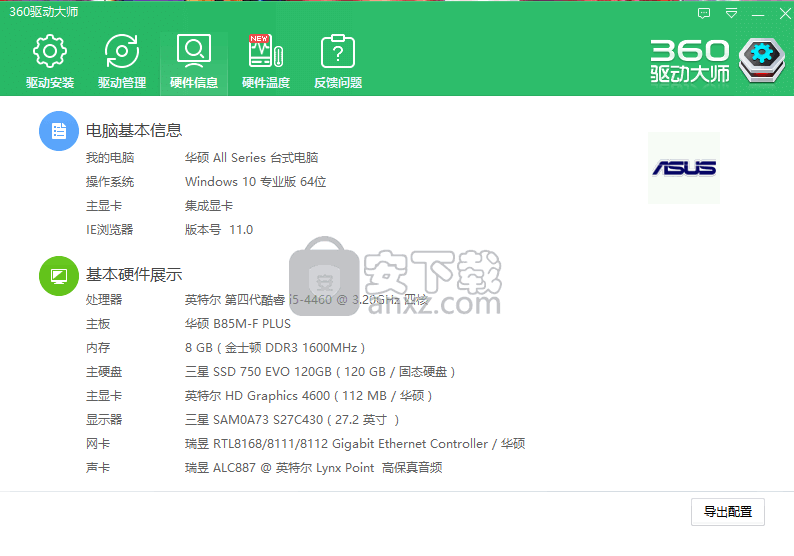Open the 驱动管理 refresh icon

click(x=122, y=51)
